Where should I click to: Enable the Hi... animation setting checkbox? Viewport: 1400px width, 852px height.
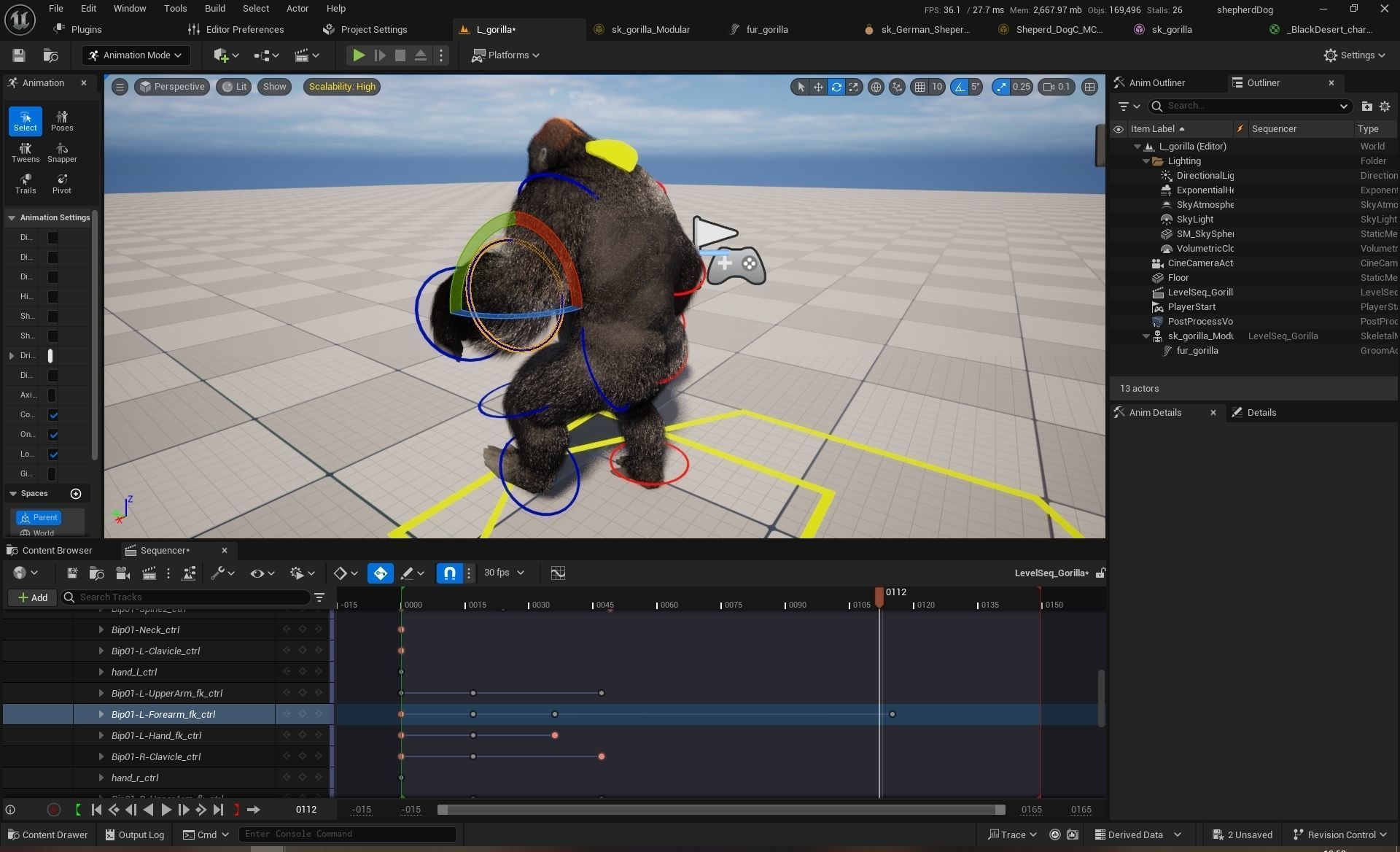pyautogui.click(x=53, y=297)
